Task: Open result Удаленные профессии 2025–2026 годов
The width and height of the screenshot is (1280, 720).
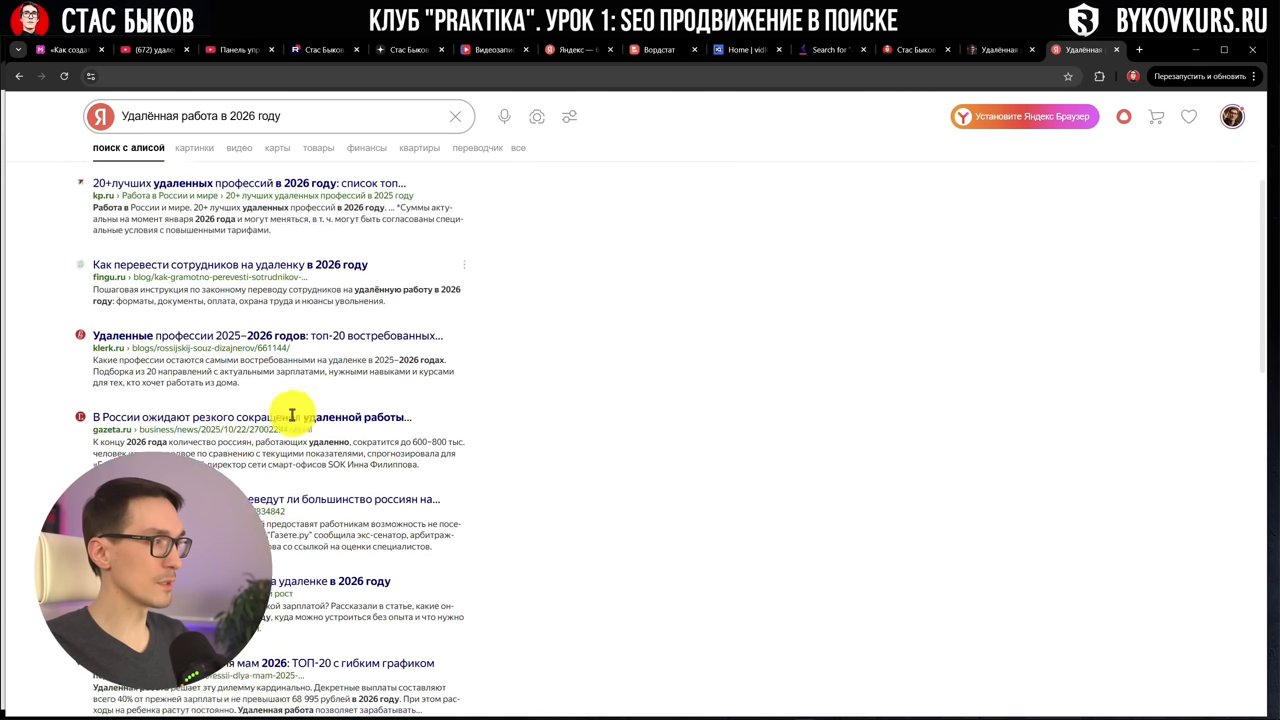Action: click(267, 336)
